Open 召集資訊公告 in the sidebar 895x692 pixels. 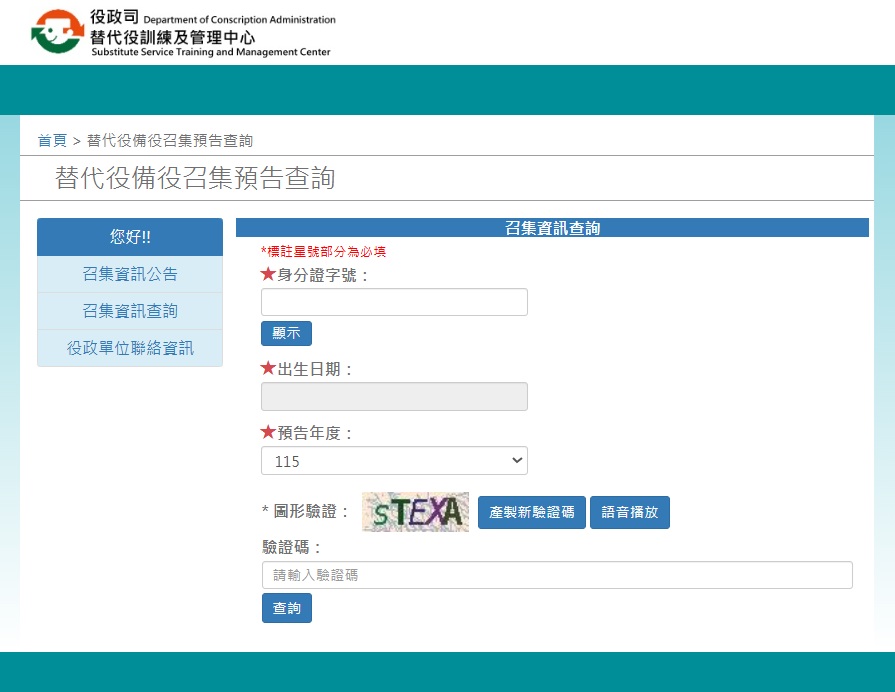[129, 274]
